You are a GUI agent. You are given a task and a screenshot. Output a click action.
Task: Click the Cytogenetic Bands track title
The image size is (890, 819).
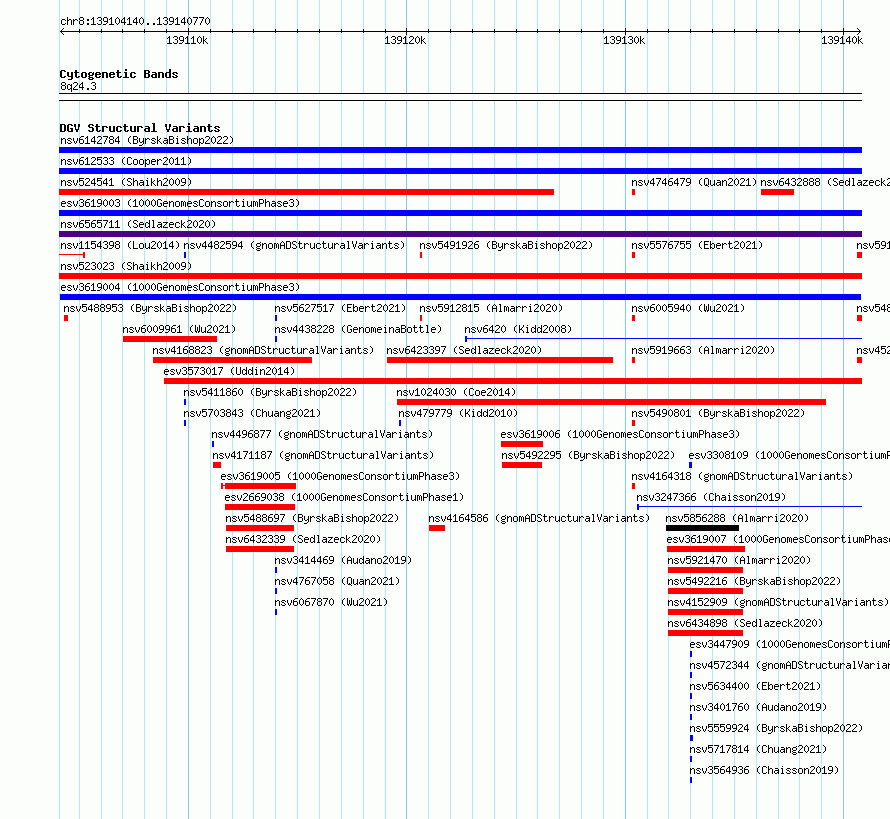(x=119, y=74)
